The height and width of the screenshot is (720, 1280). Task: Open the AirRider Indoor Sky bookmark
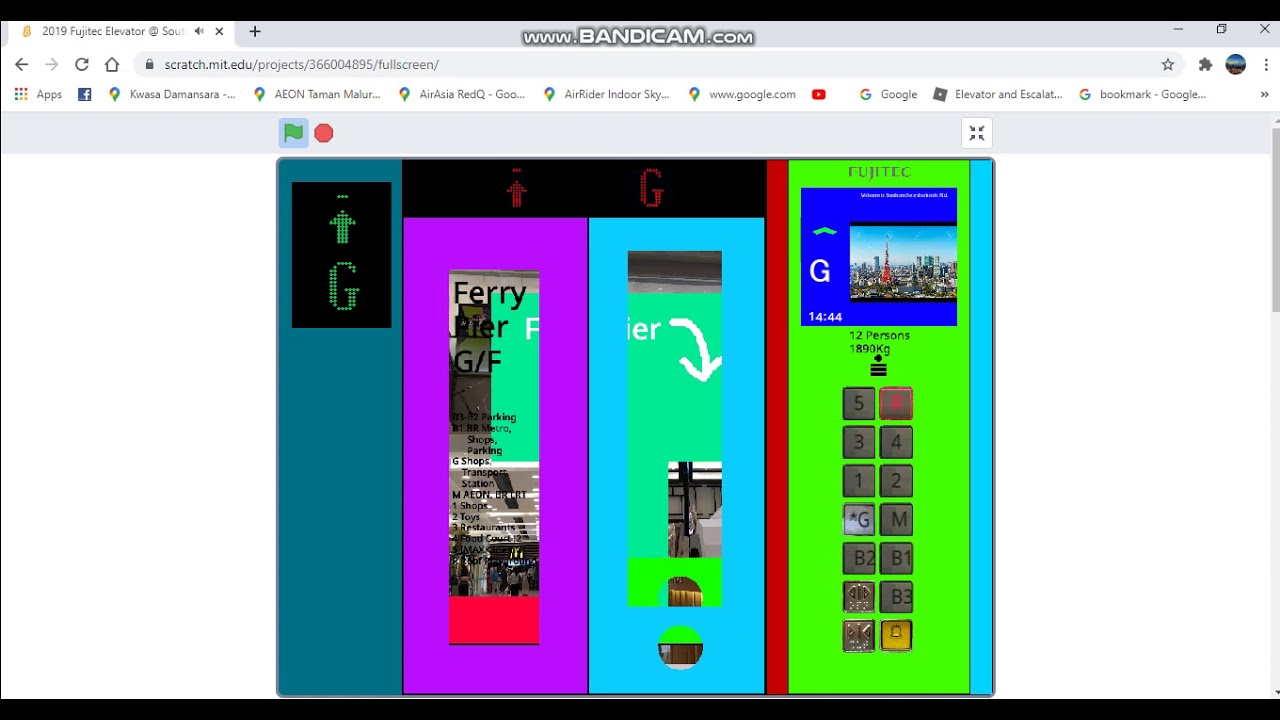tap(607, 94)
